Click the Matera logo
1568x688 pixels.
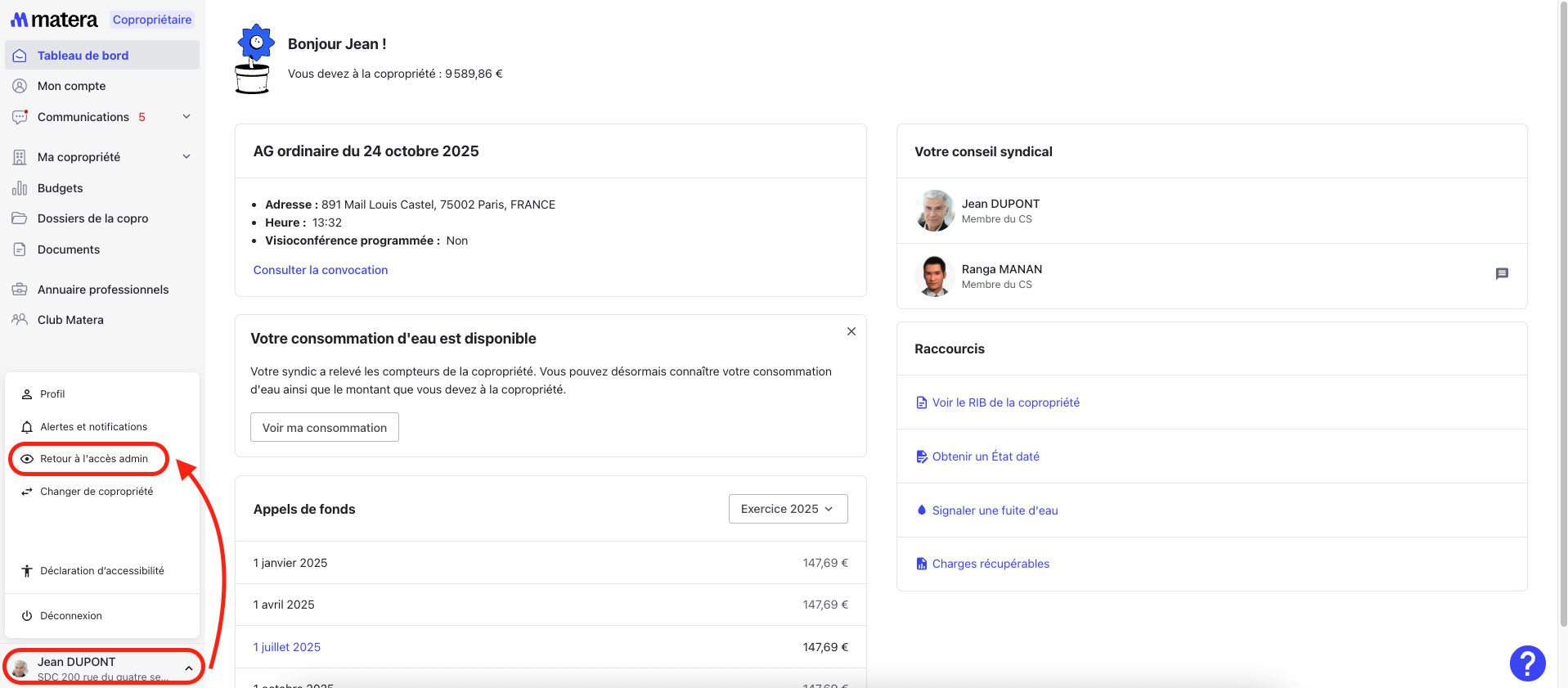click(54, 20)
